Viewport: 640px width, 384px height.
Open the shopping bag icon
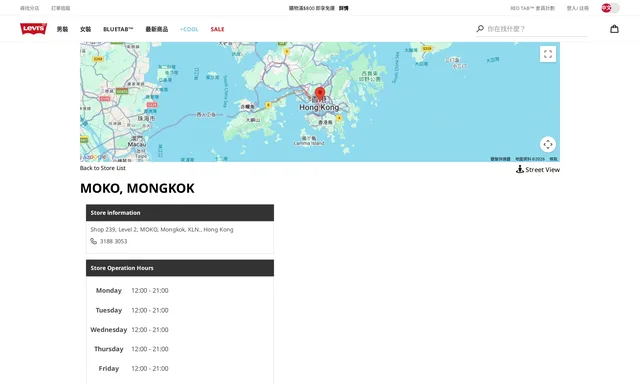tap(614, 29)
